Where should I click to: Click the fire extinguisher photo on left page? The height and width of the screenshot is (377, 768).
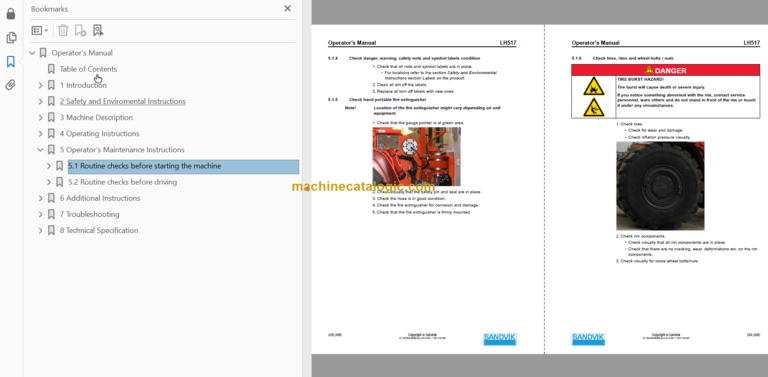[416, 156]
